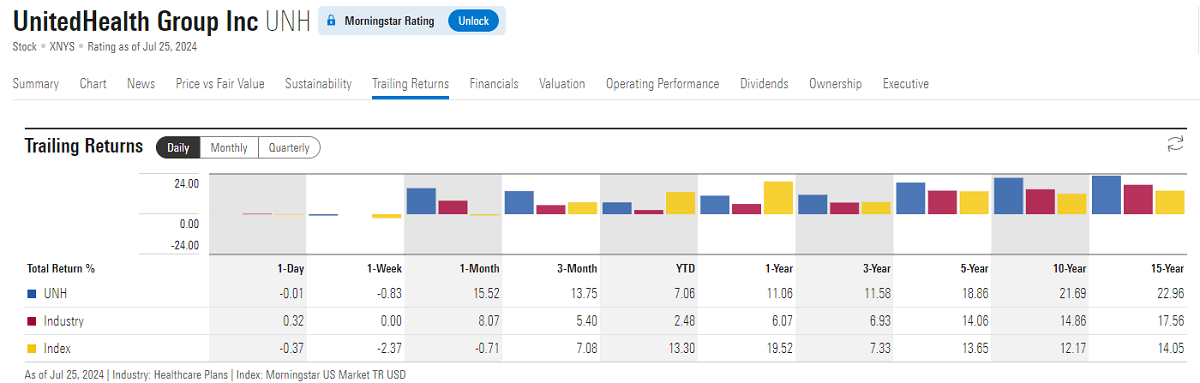The width and height of the screenshot is (1200, 383).
Task: Open the Dividends tab
Action: tap(764, 84)
